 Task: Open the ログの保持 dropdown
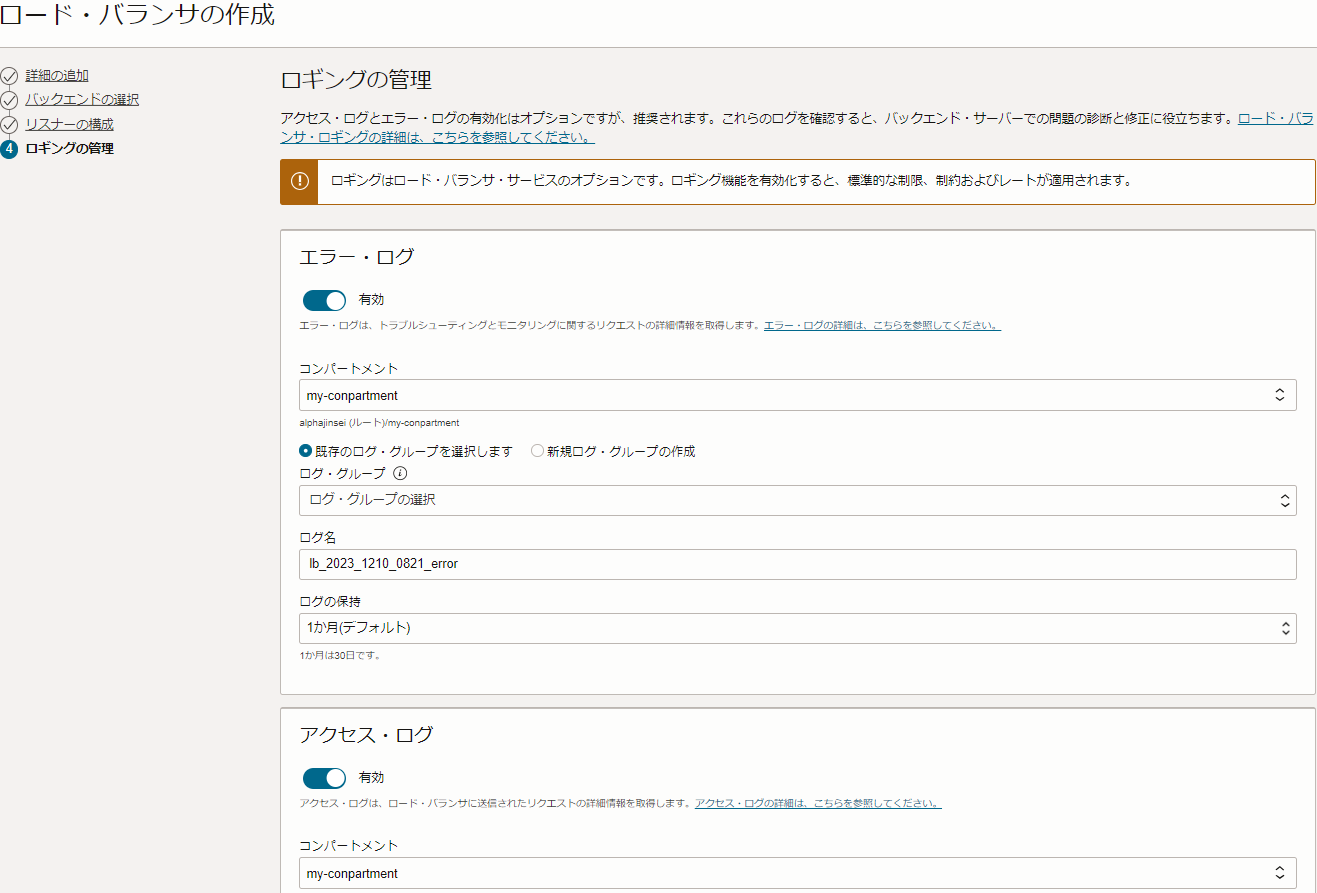pos(798,628)
